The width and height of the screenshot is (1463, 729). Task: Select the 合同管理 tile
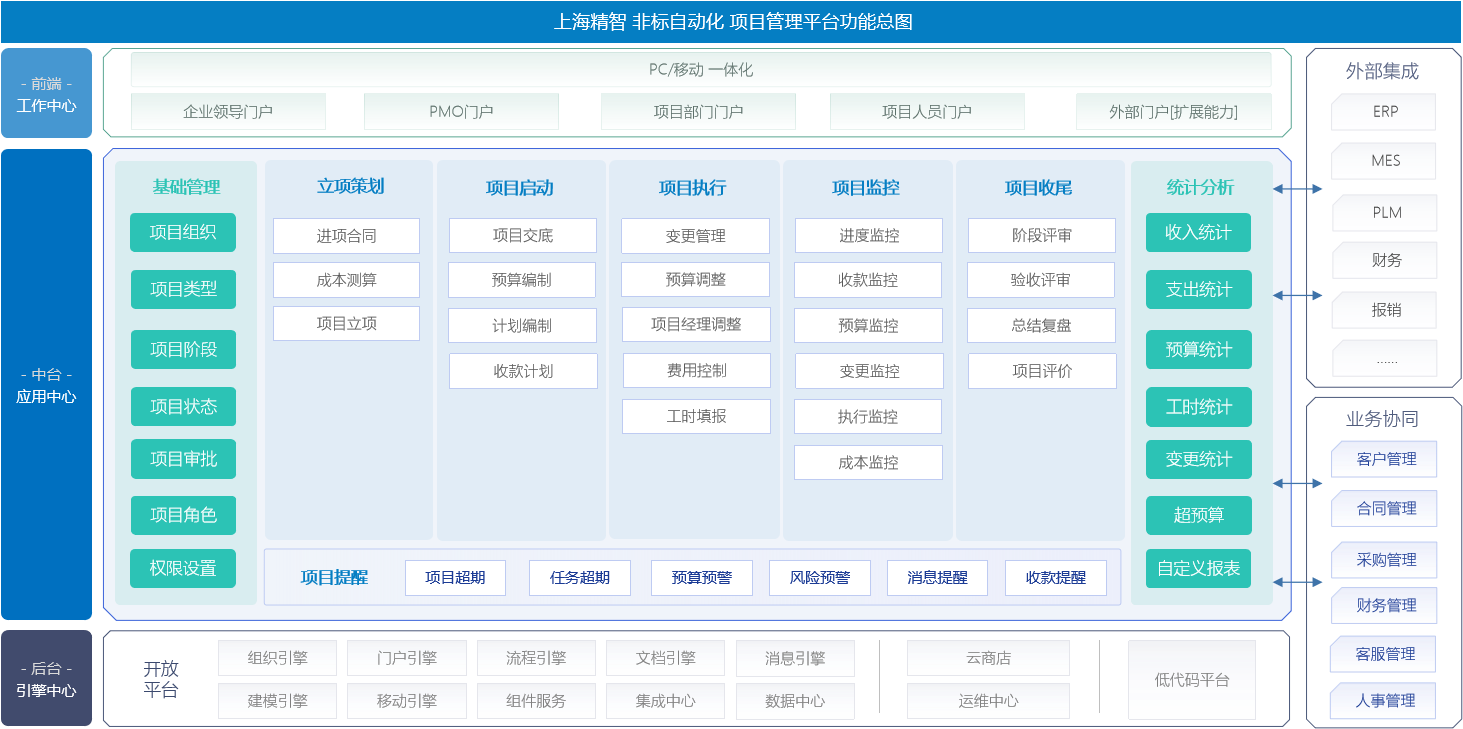(x=1384, y=508)
